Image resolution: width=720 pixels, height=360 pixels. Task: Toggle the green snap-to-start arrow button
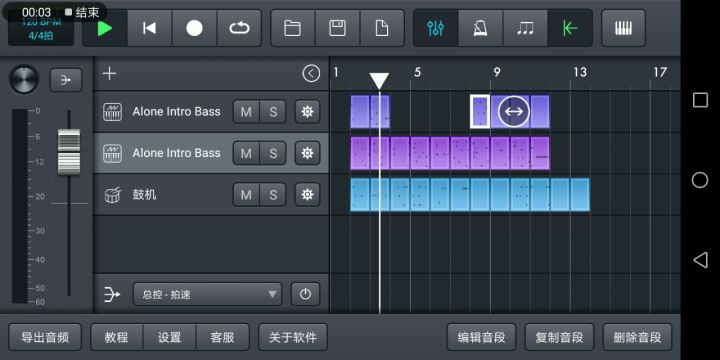(570, 28)
